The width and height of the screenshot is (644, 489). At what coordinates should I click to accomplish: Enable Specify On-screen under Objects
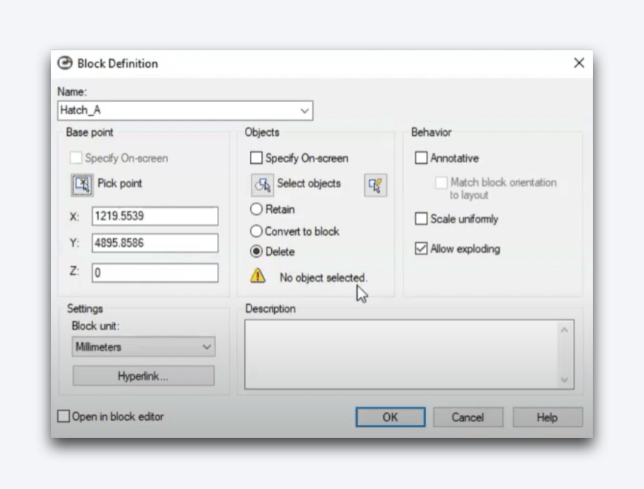point(256,158)
